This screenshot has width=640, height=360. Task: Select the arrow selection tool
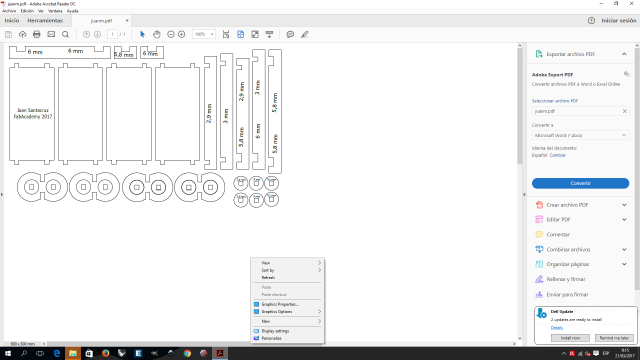point(142,35)
